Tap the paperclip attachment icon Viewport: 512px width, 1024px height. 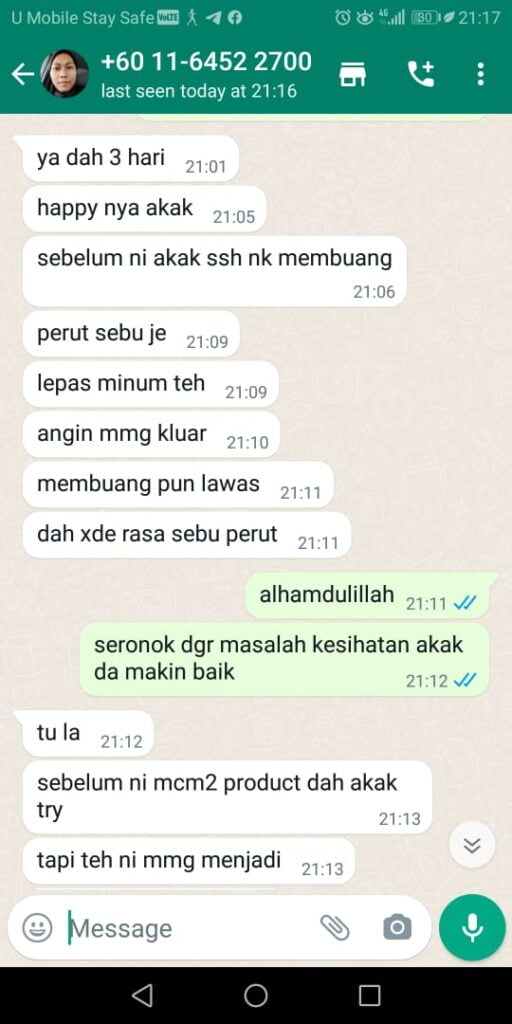335,927
